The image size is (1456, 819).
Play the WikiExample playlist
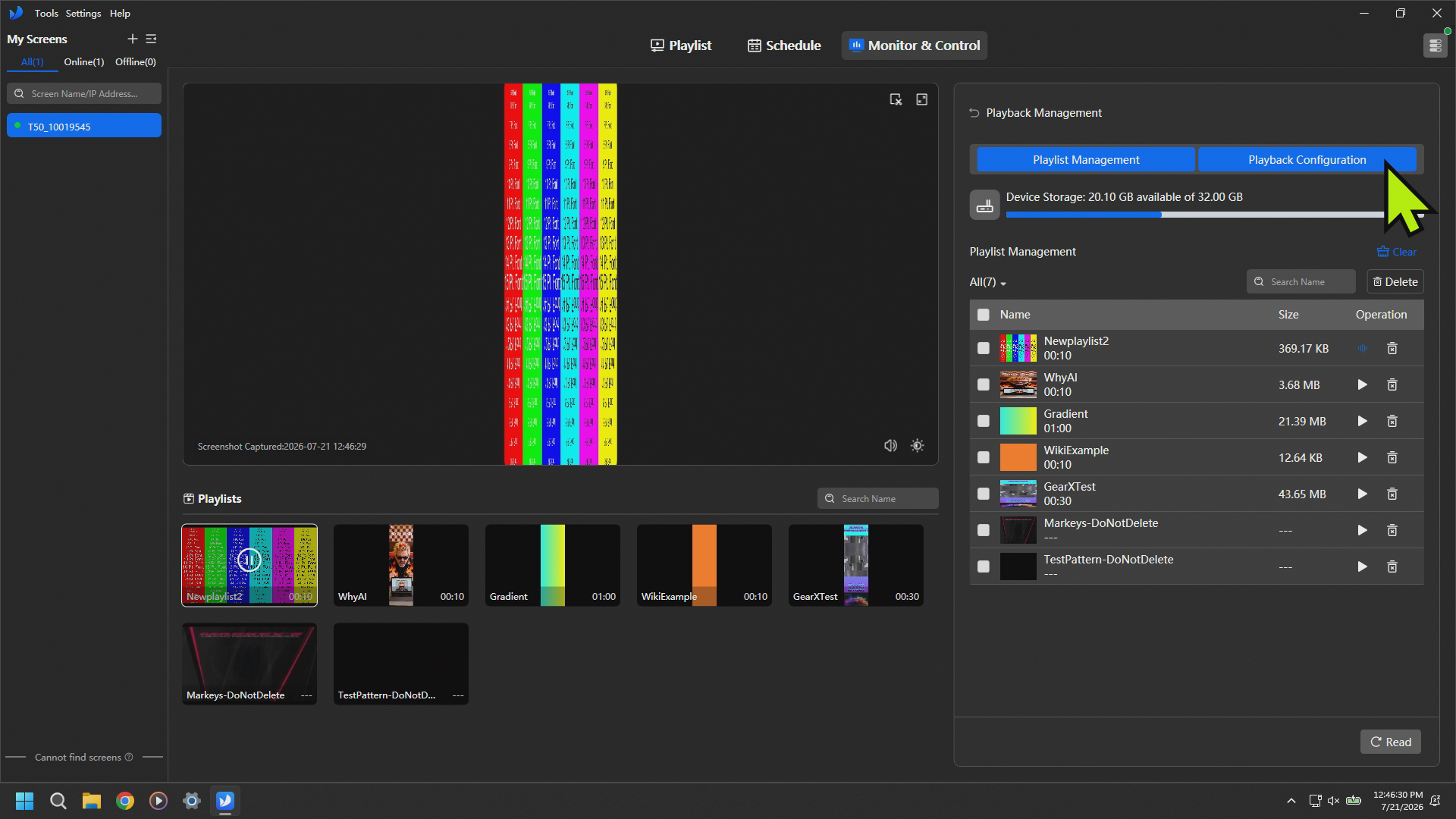pyautogui.click(x=1362, y=457)
